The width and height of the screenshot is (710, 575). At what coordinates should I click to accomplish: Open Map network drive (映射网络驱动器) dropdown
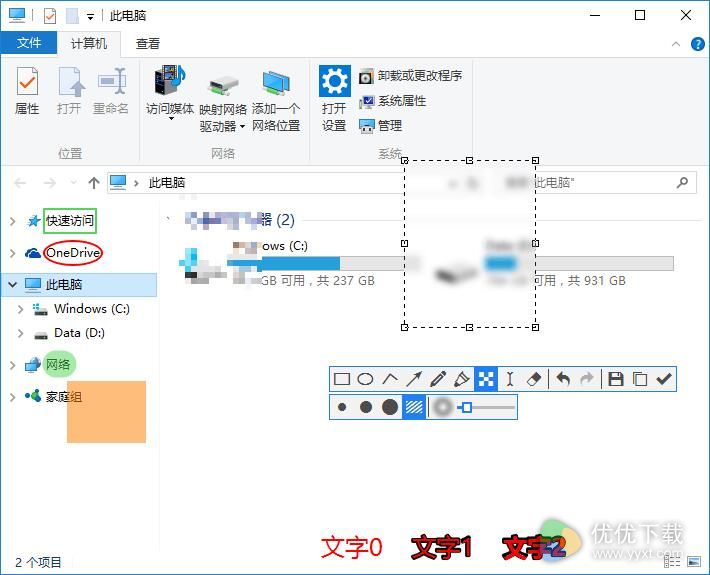(223, 103)
